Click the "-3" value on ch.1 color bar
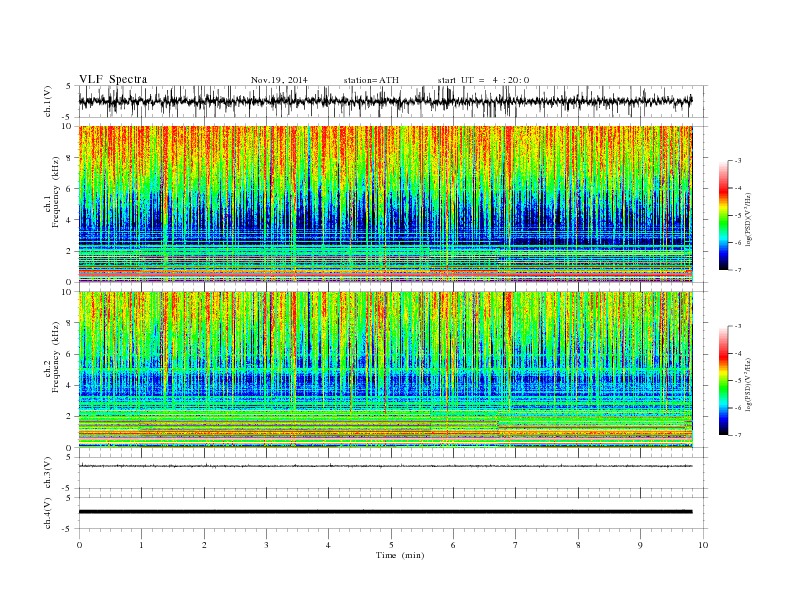This screenshot has width=792, height=612. pos(738,161)
